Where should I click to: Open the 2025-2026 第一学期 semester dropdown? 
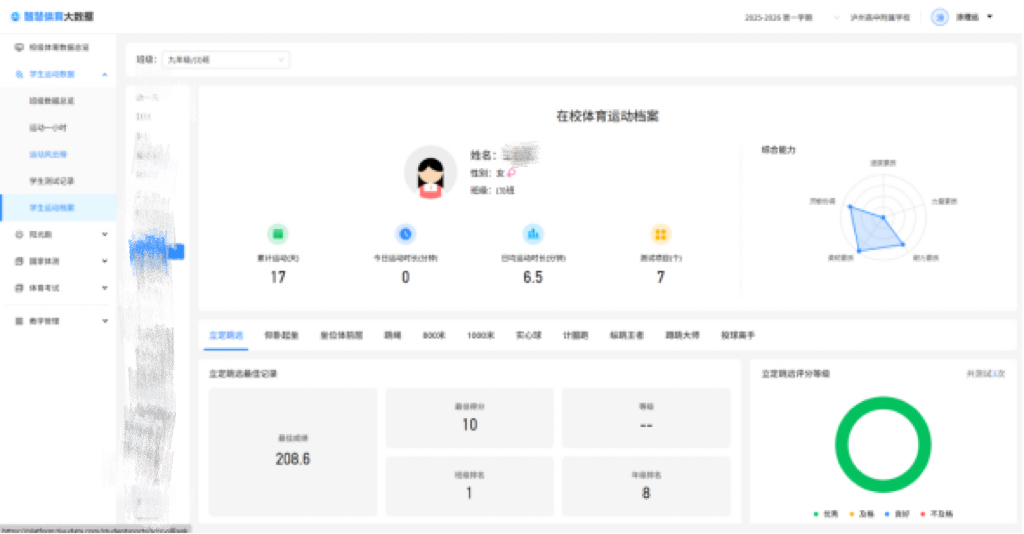click(x=790, y=17)
